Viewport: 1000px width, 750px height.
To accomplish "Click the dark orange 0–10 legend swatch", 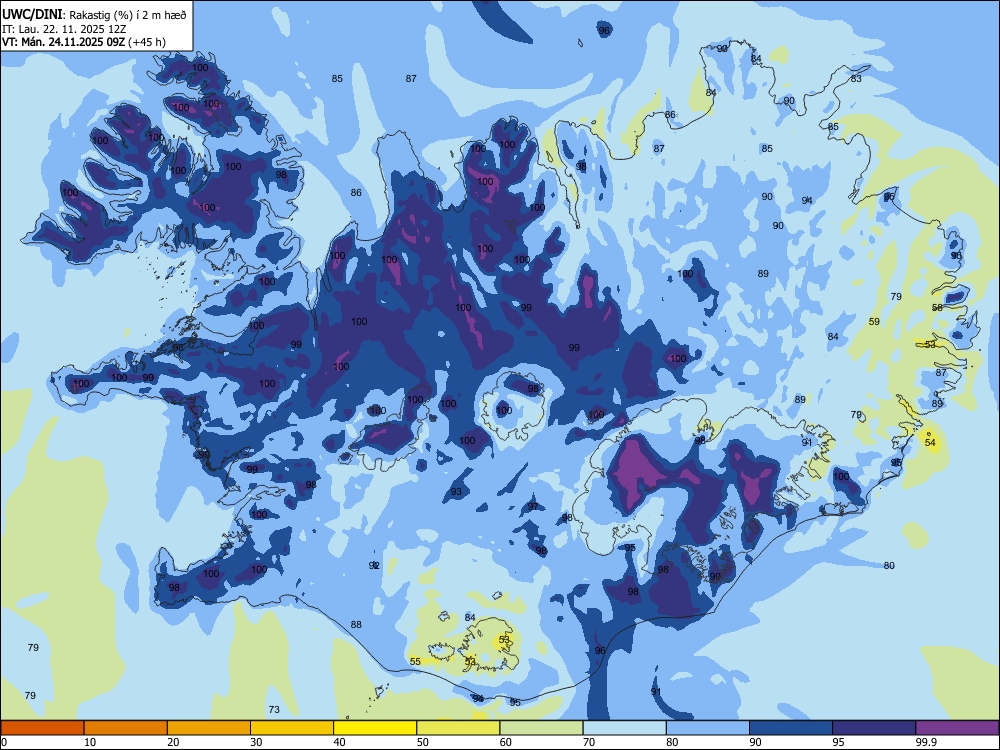I will tap(42, 728).
